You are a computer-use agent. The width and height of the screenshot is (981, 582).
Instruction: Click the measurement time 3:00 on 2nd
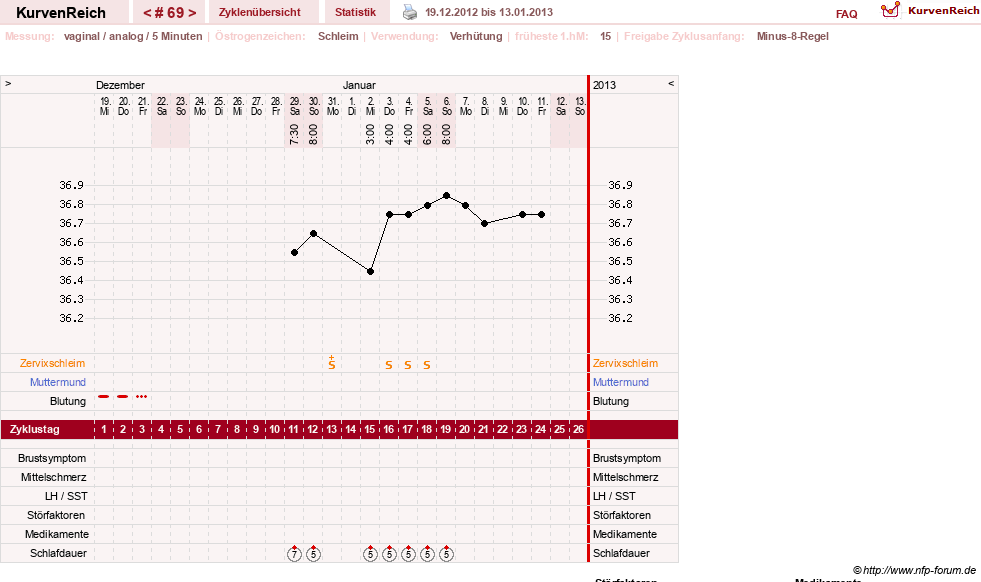(x=370, y=135)
